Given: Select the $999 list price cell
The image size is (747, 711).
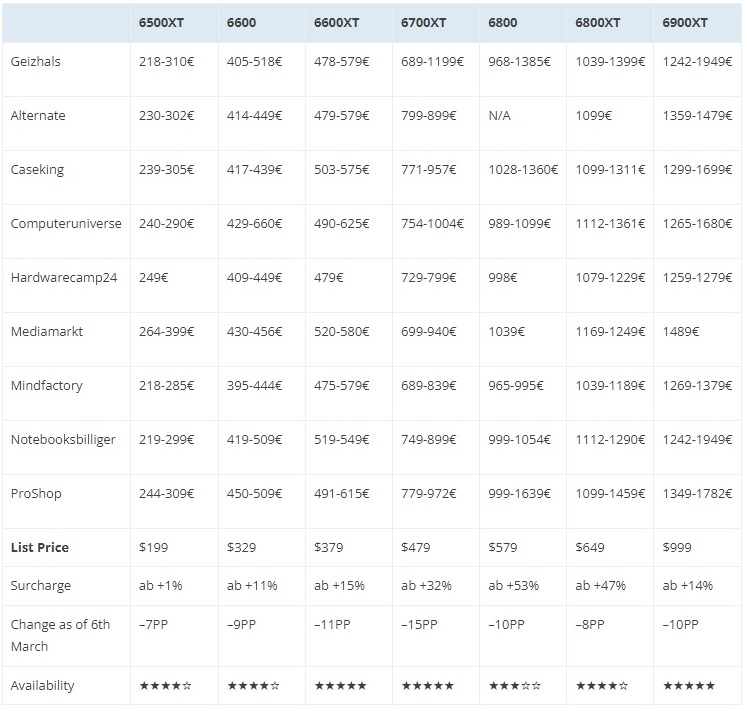Looking at the screenshot, I should tap(677, 547).
